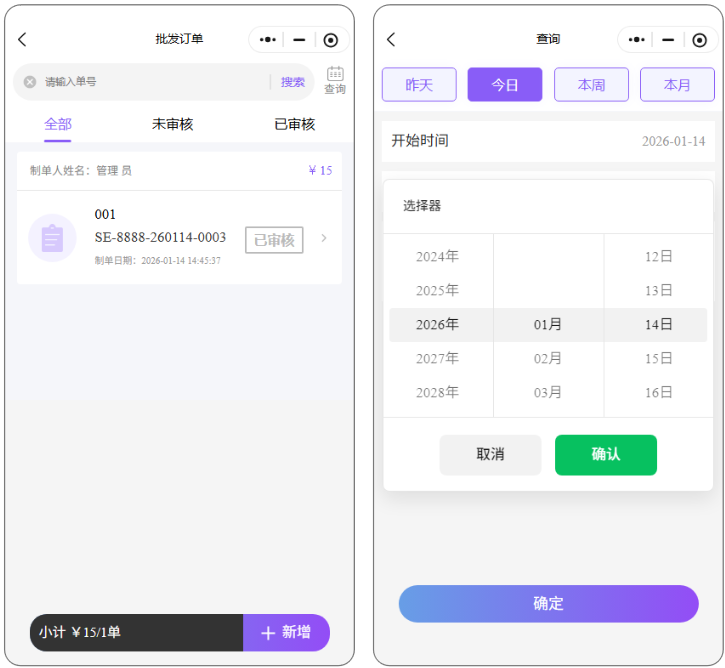725x668 pixels.
Task: Tap the clipboard icon of order 001
Action: coord(52,238)
